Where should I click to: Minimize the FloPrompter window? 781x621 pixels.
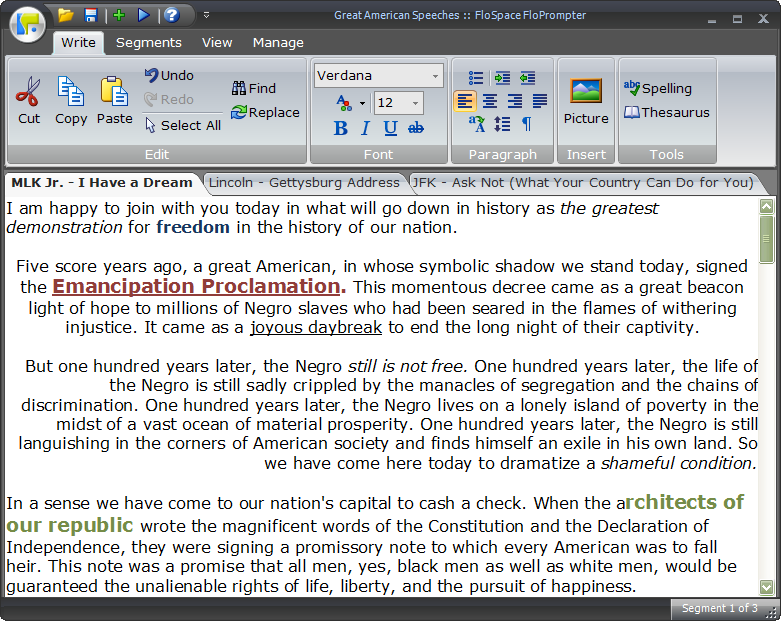point(712,19)
